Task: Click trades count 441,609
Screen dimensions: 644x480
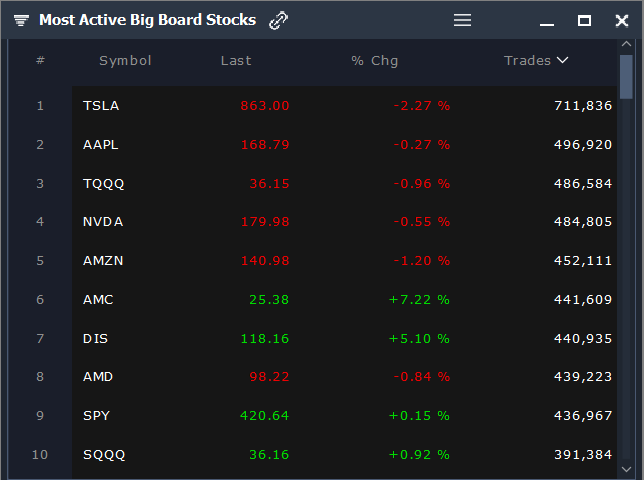Action: tap(583, 300)
